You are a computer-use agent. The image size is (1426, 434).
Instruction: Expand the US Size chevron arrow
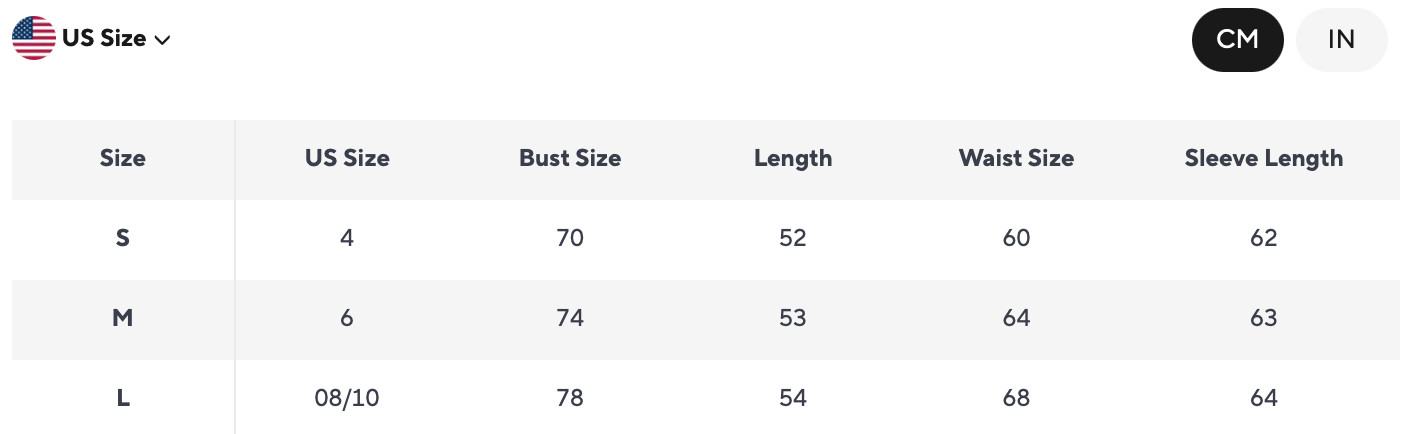(x=163, y=40)
